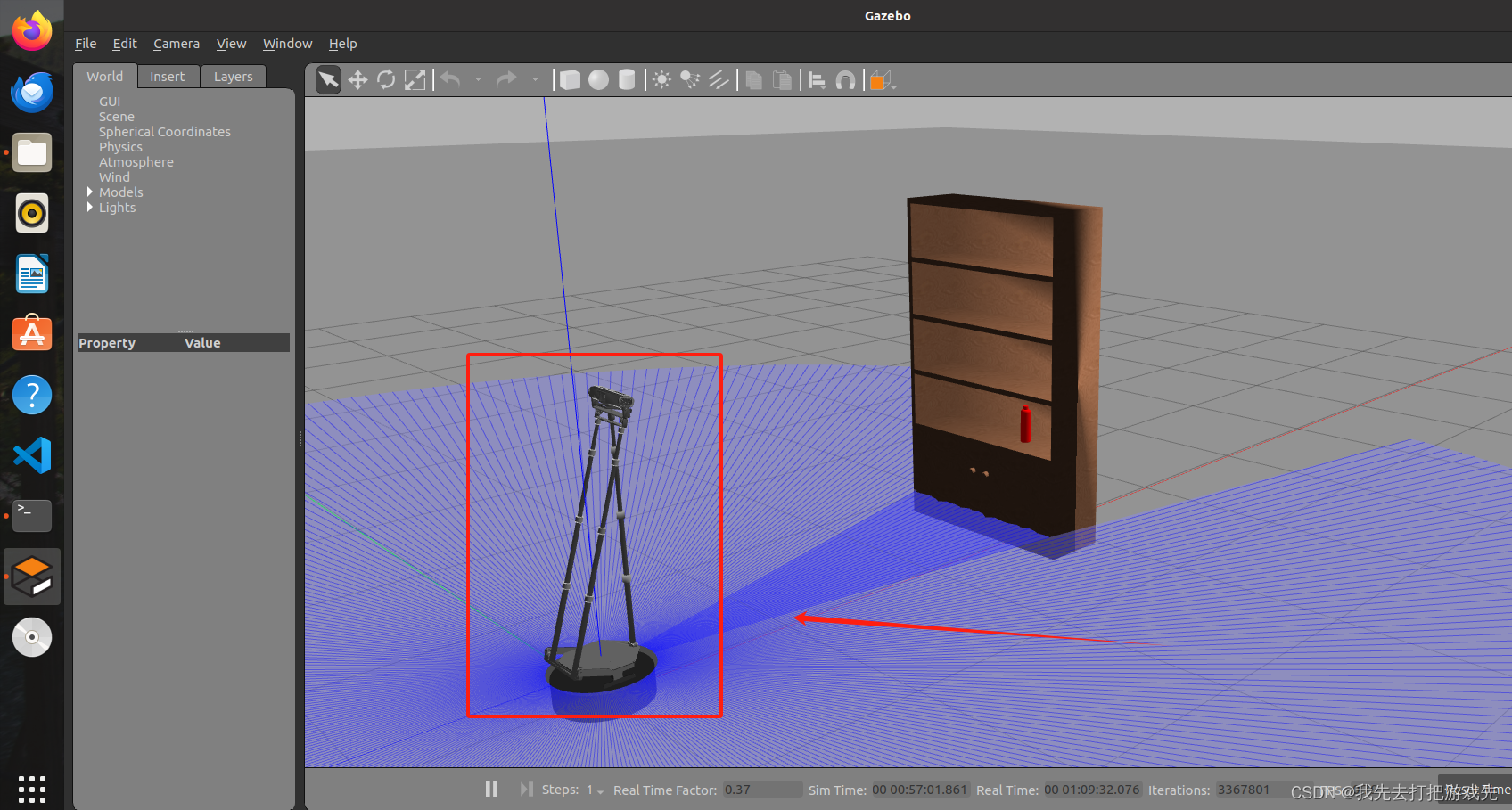Screen dimensions: 1512x810
Task: Add a spot light
Action: tap(690, 80)
